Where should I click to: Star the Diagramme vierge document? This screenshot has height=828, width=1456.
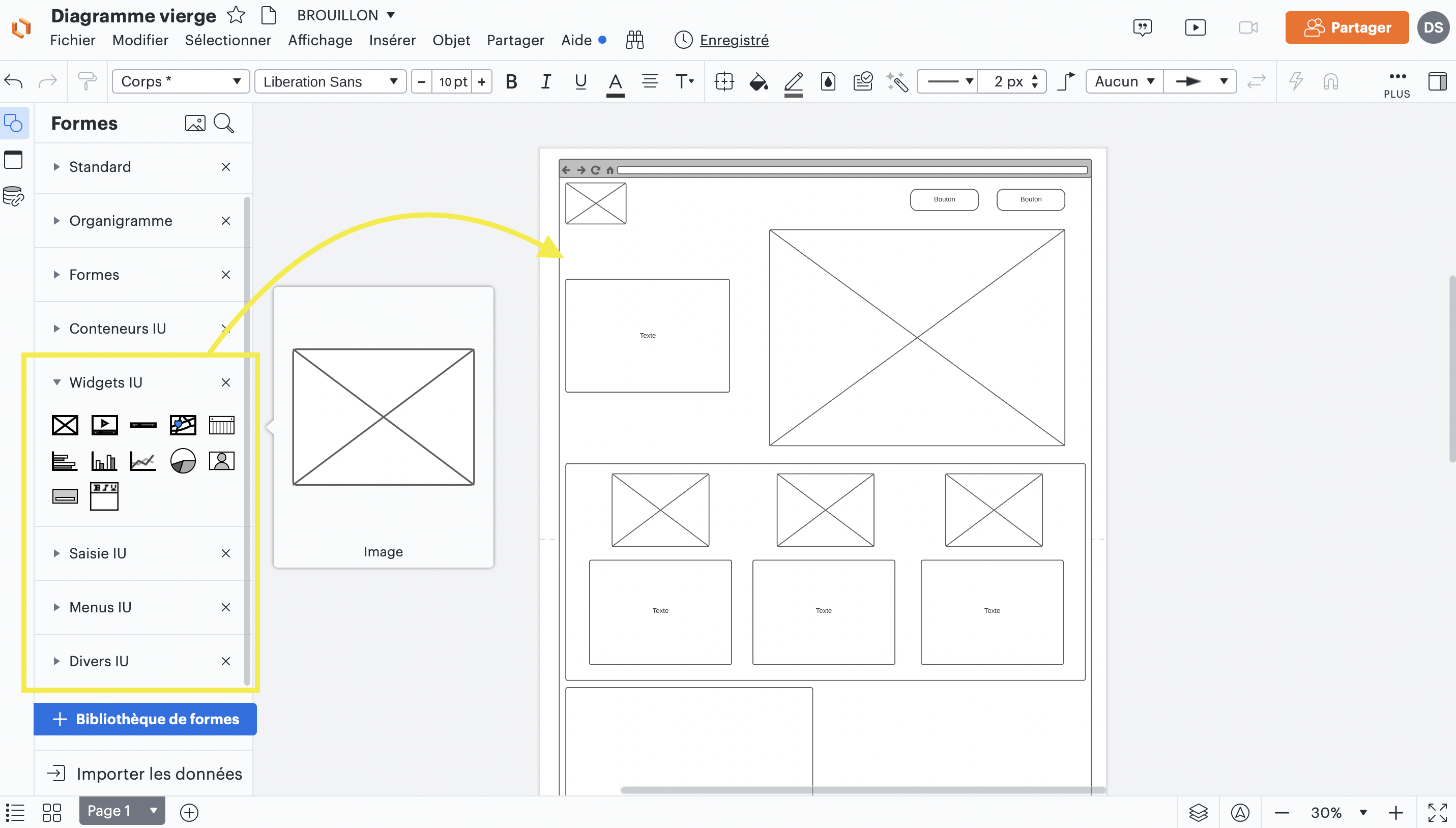[236, 15]
